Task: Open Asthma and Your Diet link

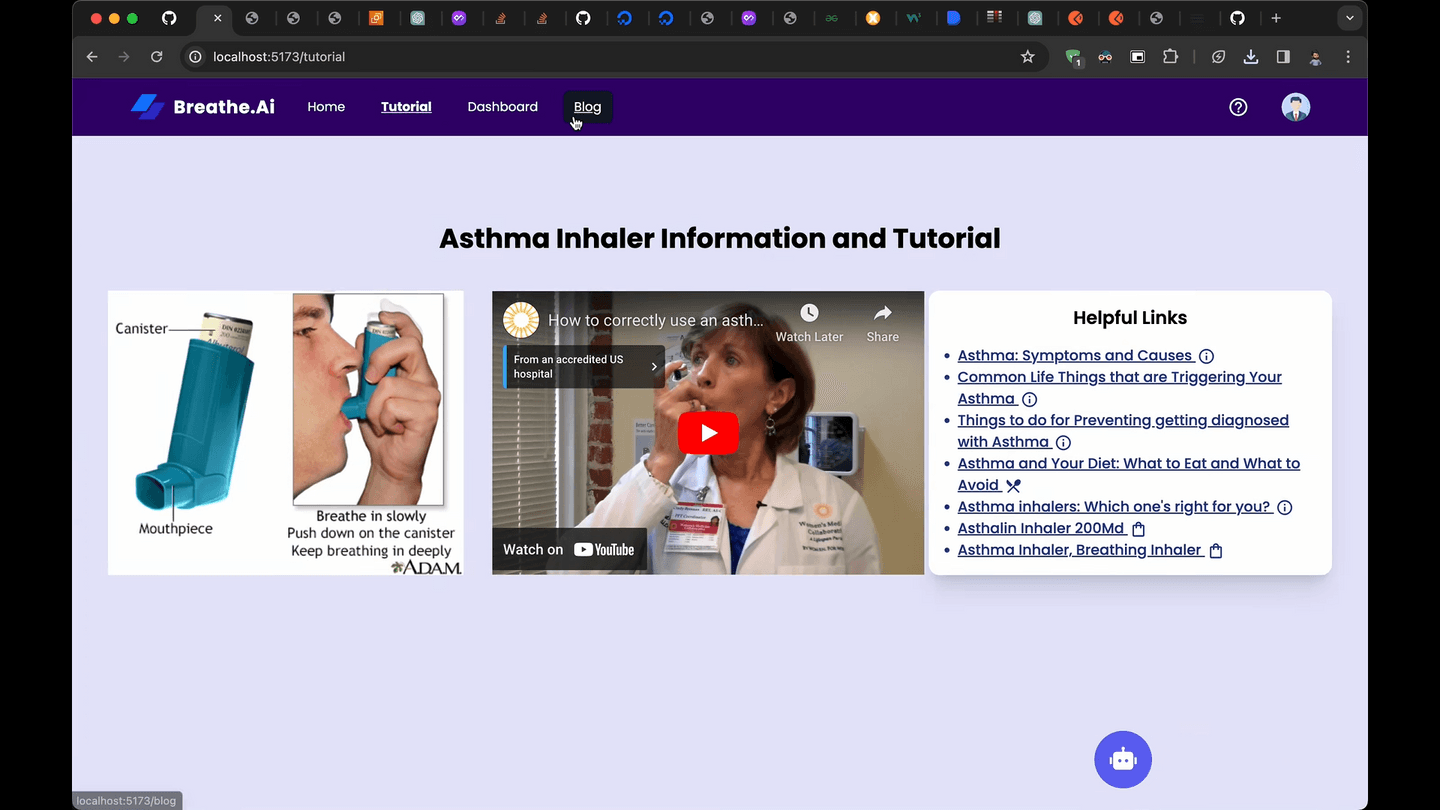Action: [1129, 474]
